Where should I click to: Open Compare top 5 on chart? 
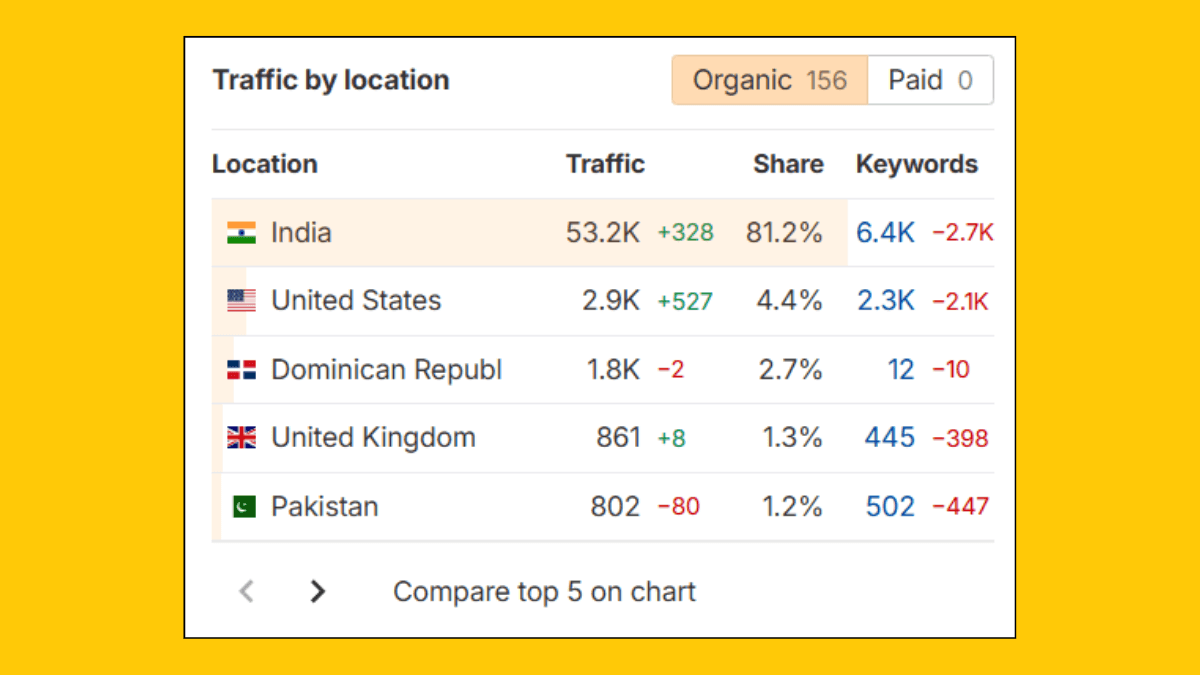(544, 591)
